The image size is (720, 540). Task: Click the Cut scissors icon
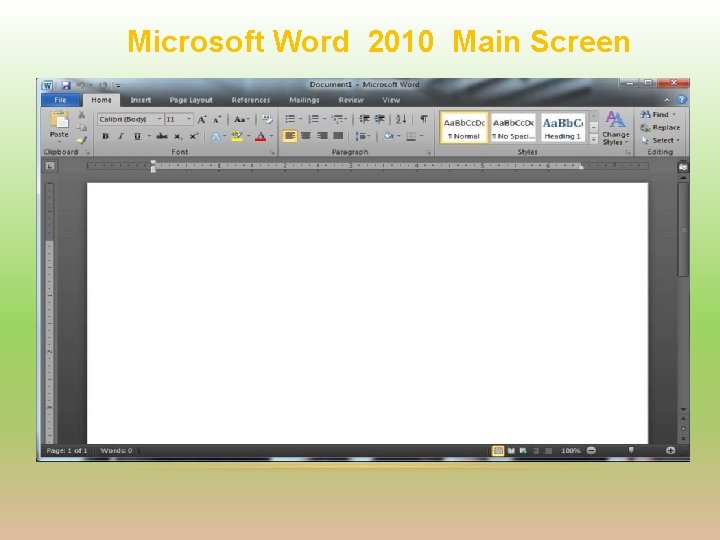[82, 115]
